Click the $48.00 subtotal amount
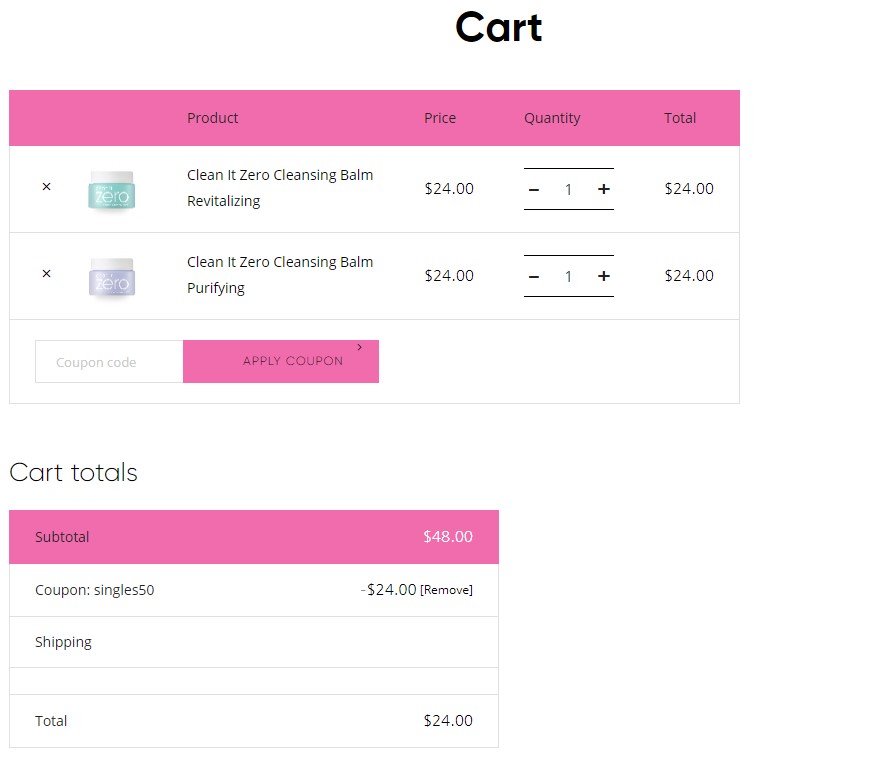 click(448, 537)
